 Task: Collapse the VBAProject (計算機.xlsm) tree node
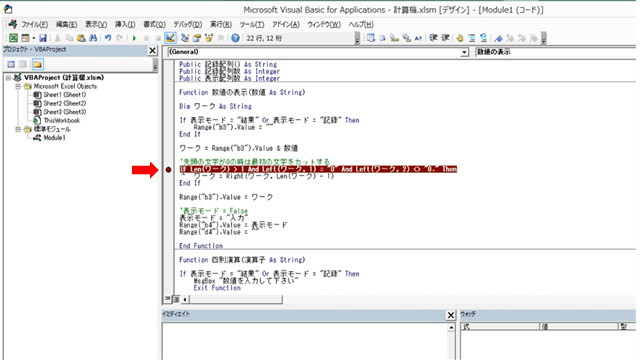[x=8, y=78]
